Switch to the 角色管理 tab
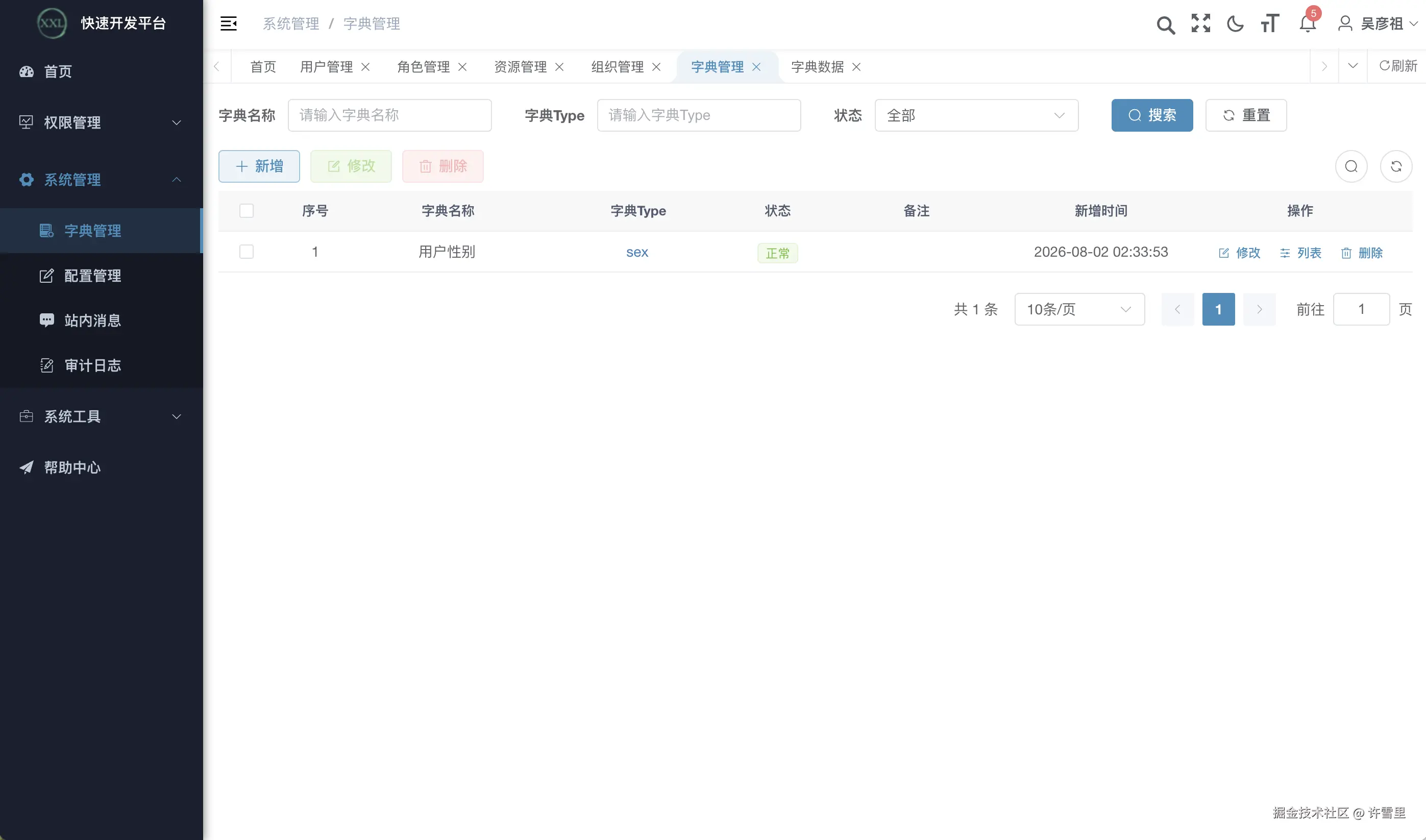 (424, 67)
